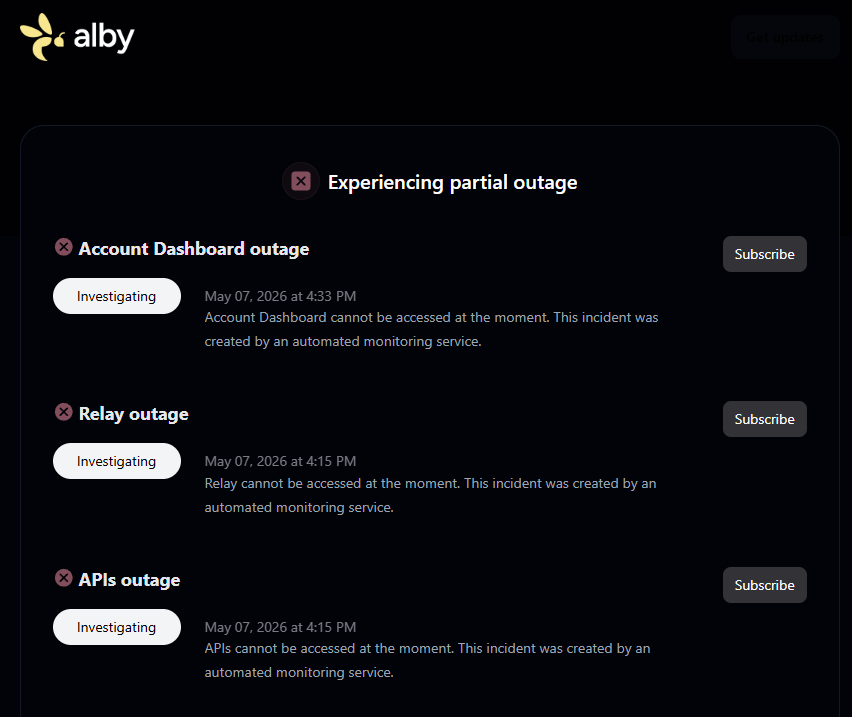The image size is (852, 717).
Task: Open the faded Get updates button
Action: pyautogui.click(x=785, y=37)
